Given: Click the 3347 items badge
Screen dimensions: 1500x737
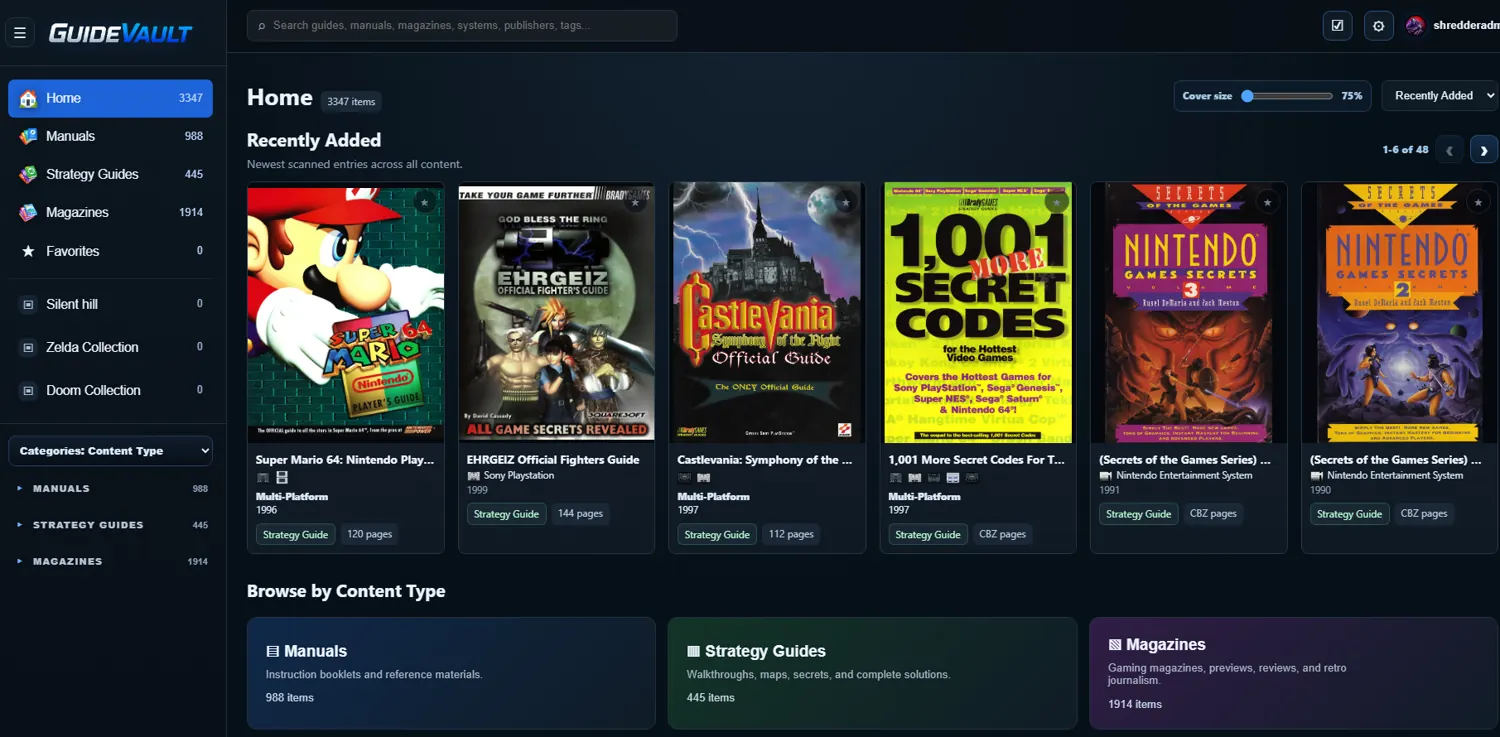Looking at the screenshot, I should click(x=351, y=101).
